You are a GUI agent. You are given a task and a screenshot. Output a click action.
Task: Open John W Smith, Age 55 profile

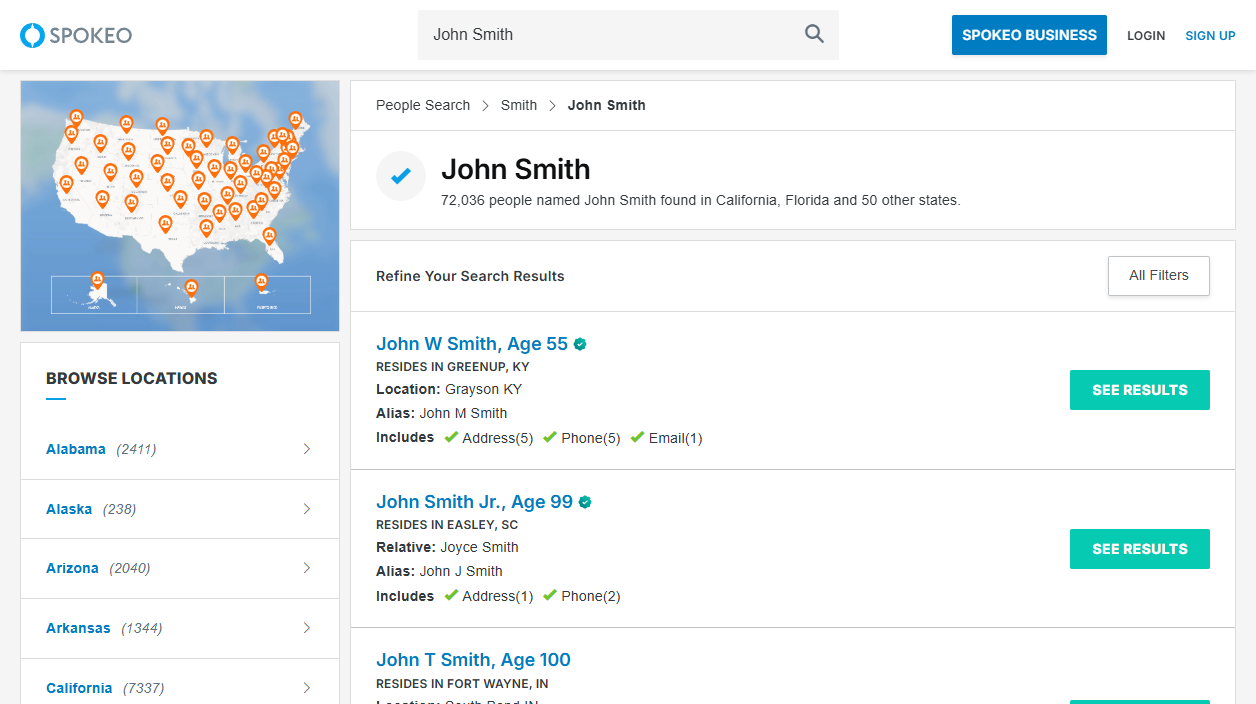pos(472,344)
